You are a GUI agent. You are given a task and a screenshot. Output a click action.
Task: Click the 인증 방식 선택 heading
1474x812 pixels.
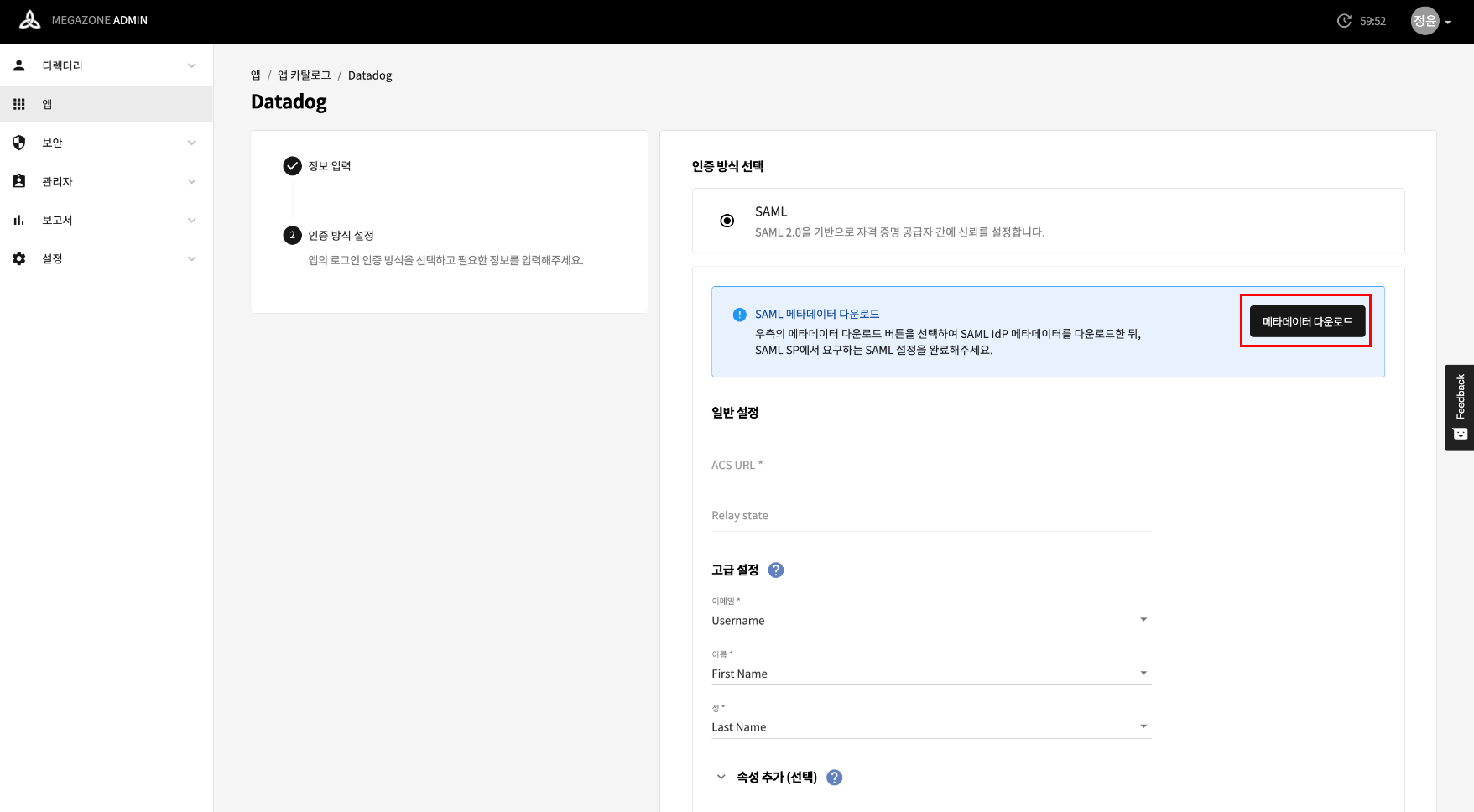[727, 166]
